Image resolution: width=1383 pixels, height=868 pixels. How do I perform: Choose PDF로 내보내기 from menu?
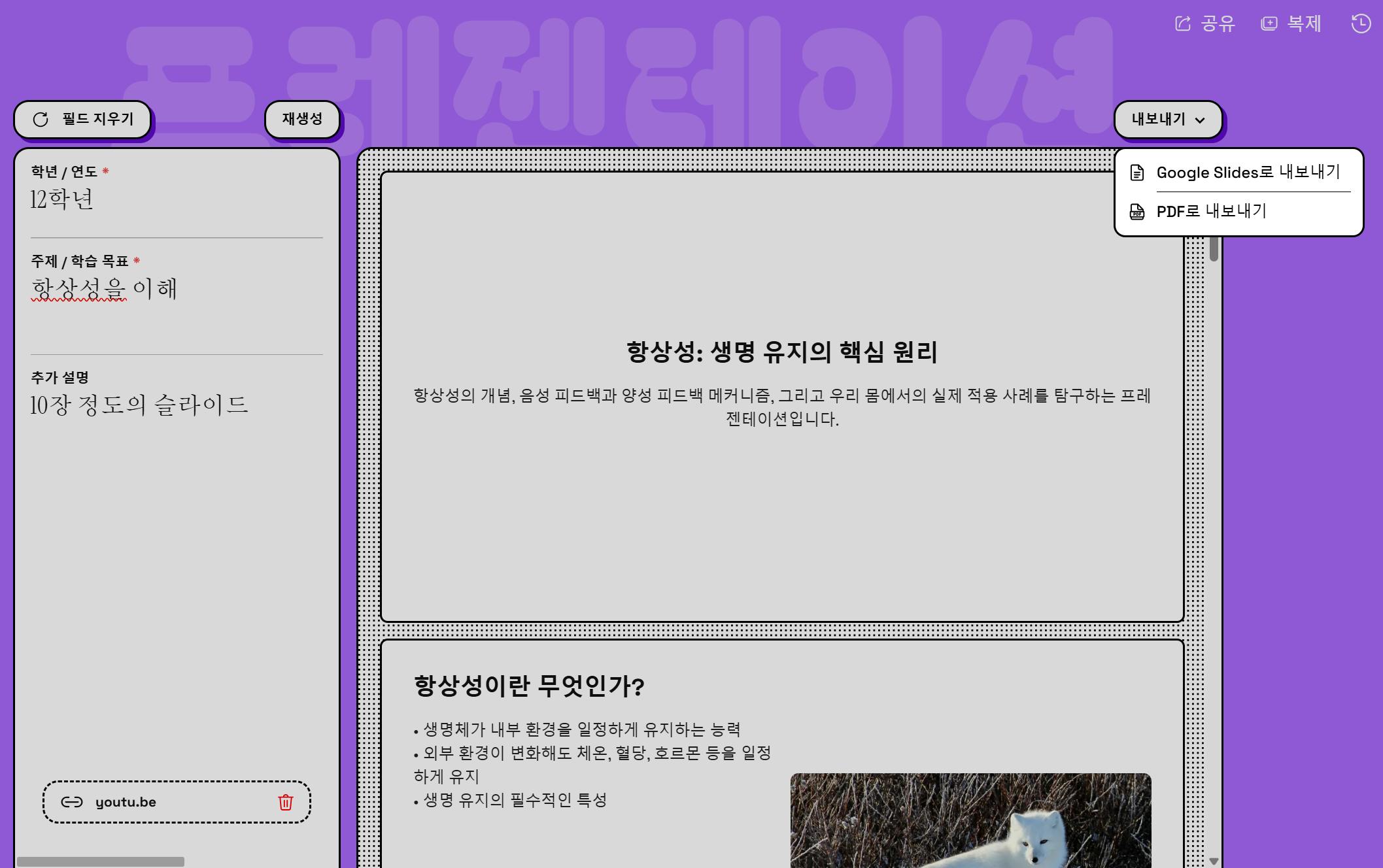coord(1211,212)
